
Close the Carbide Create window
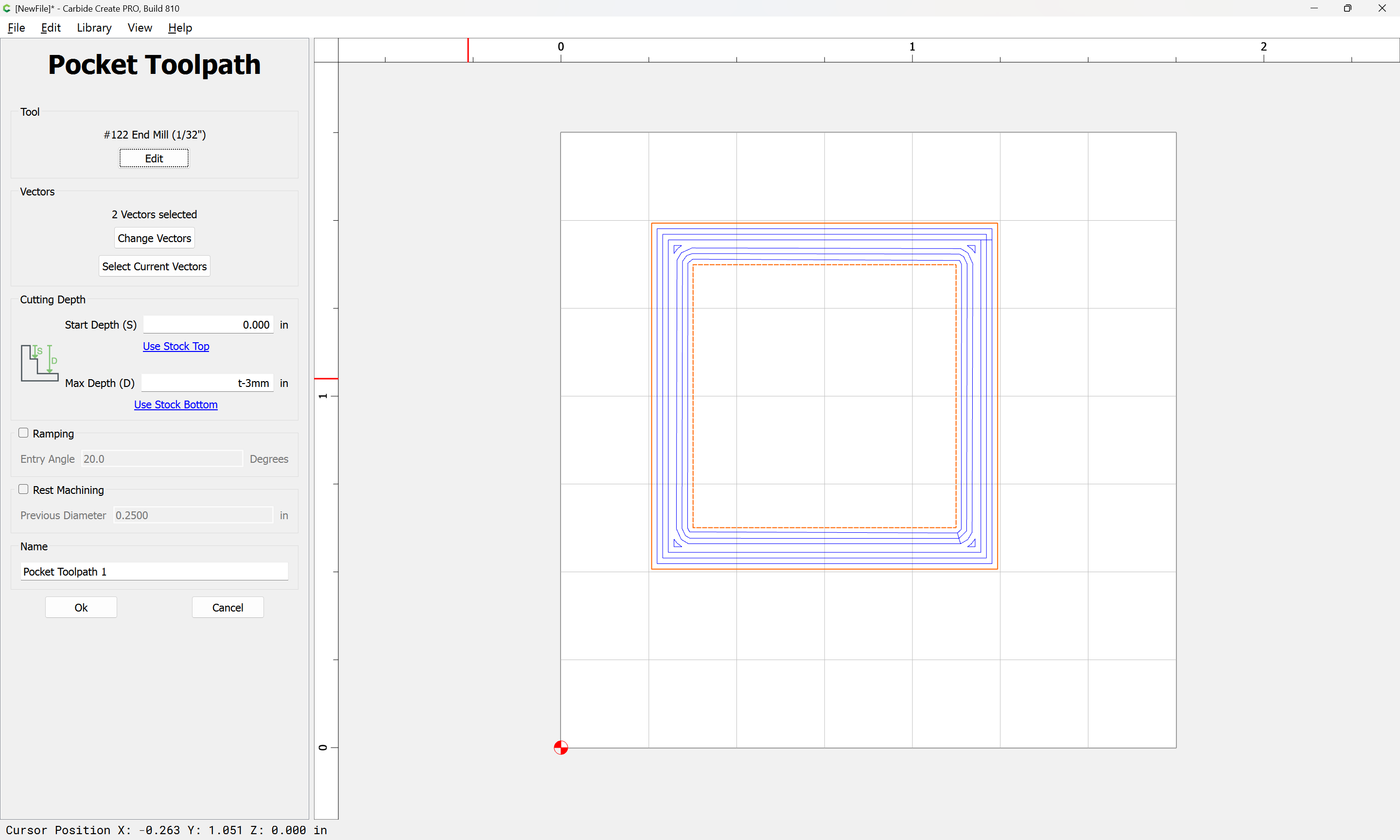tap(1382, 8)
